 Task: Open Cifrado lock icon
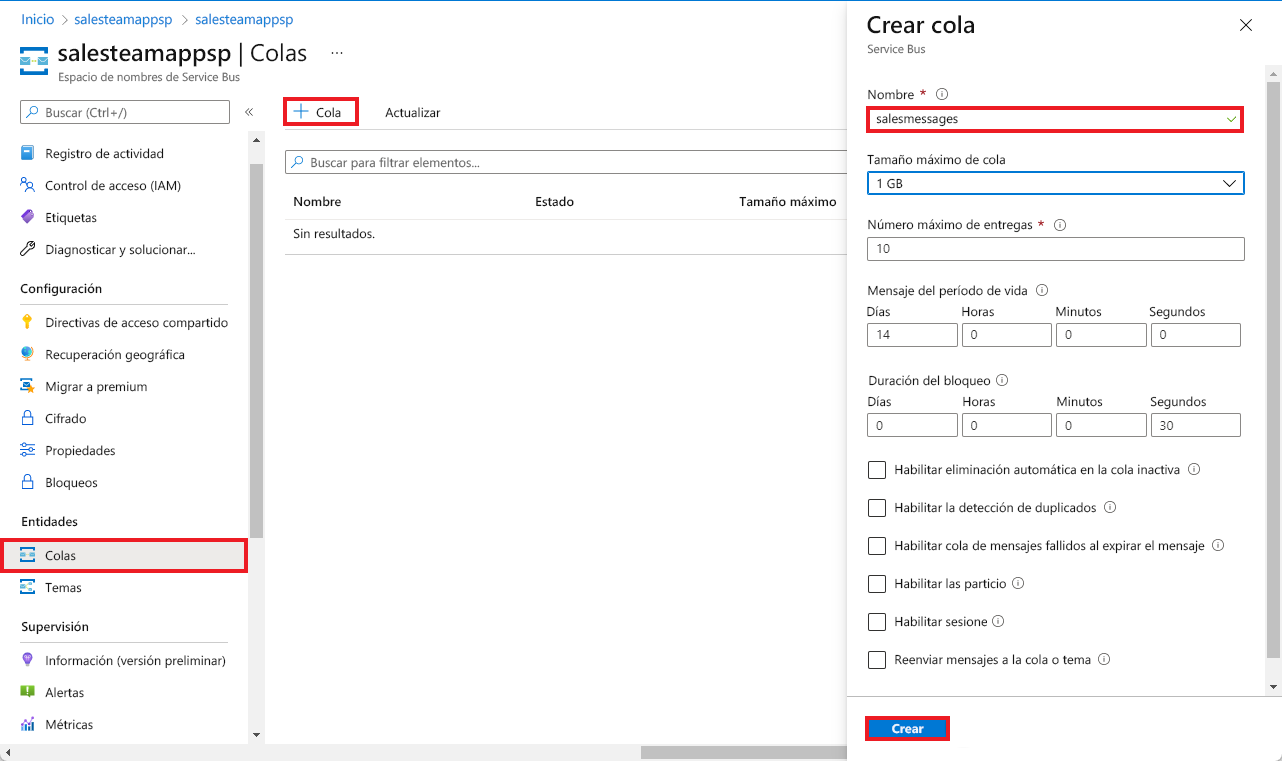[x=28, y=418]
